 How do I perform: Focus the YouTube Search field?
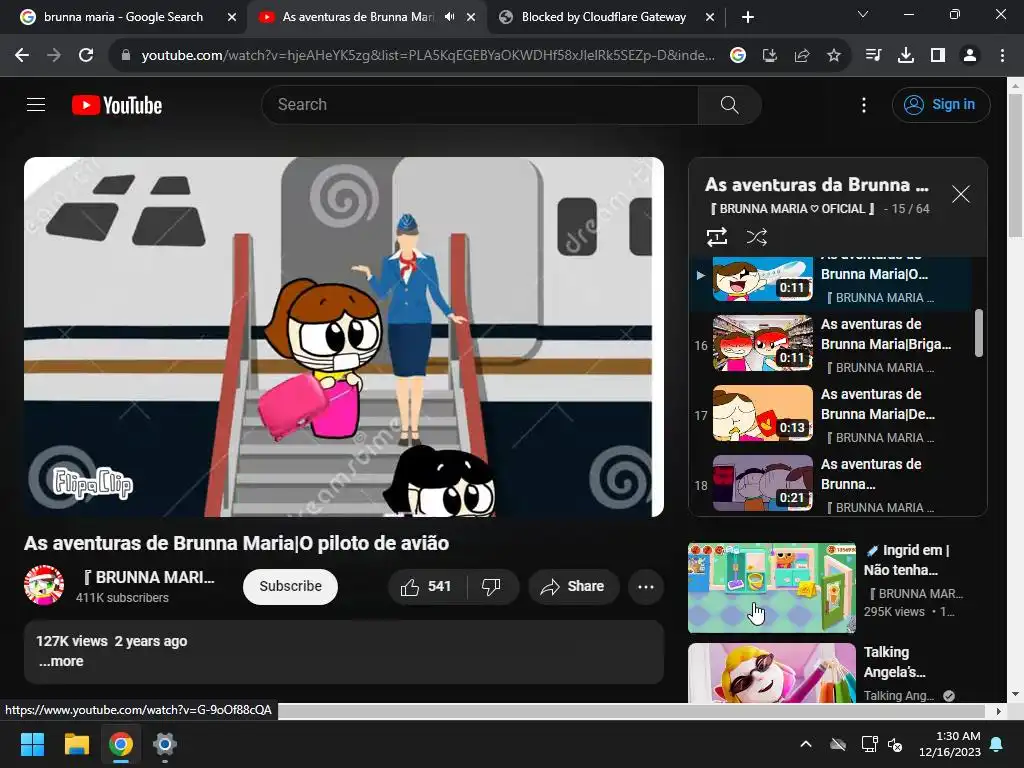click(x=480, y=104)
